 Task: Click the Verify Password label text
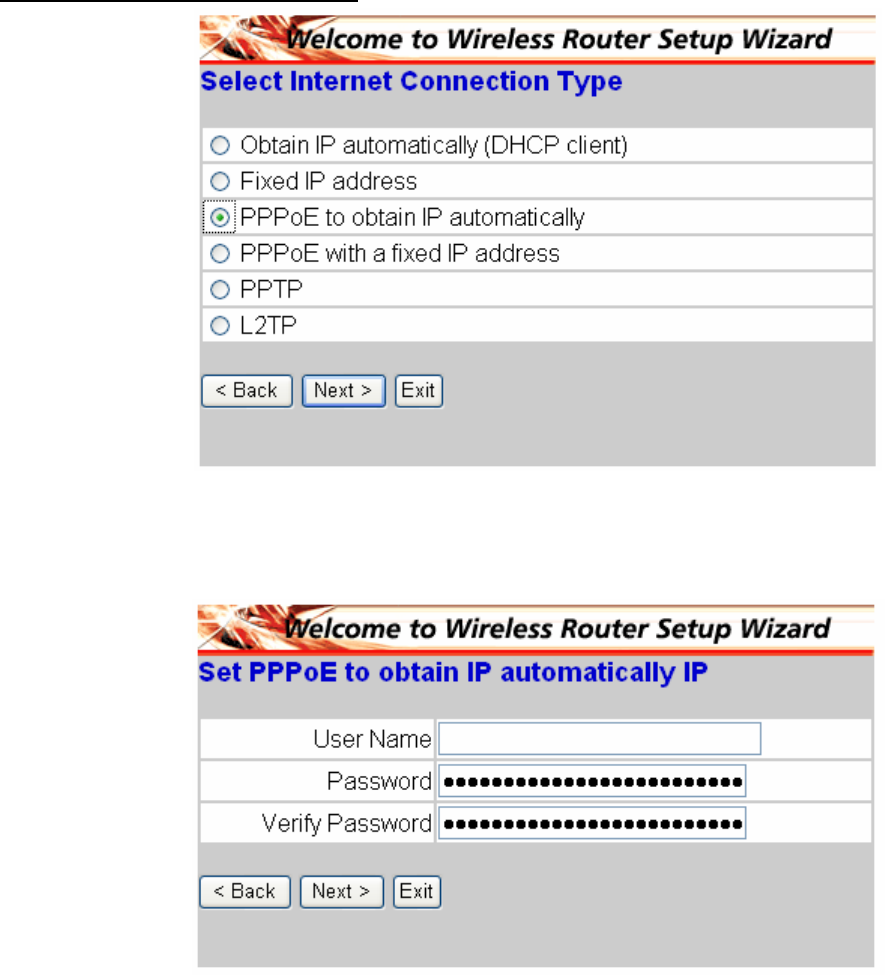pyautogui.click(x=346, y=823)
